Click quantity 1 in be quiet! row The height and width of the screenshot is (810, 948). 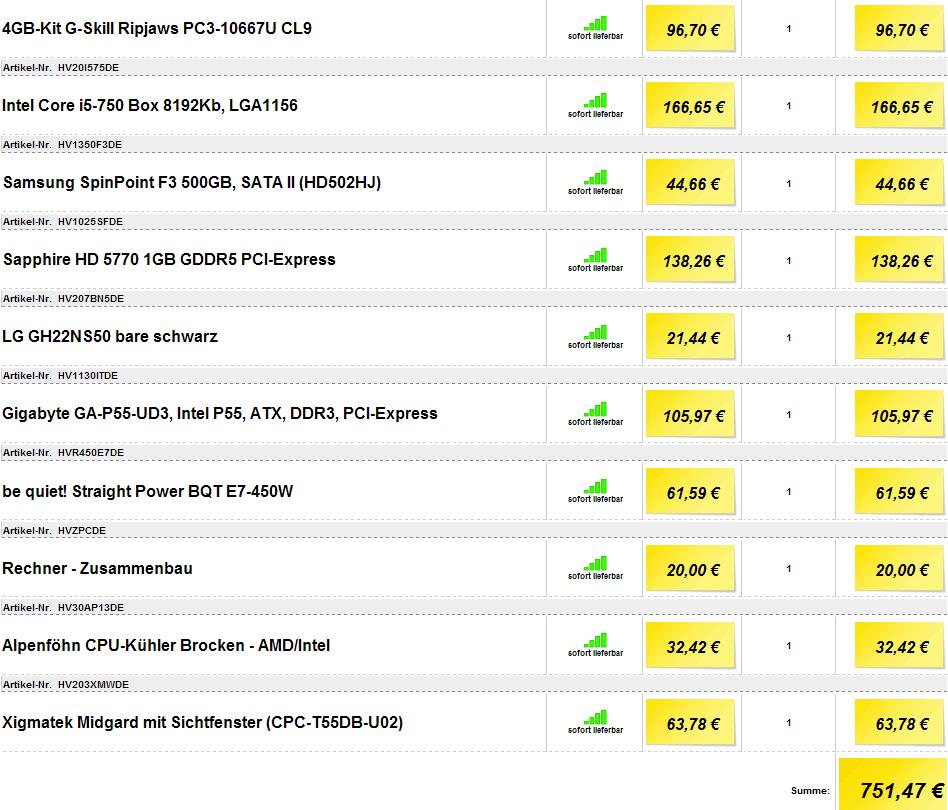click(789, 491)
